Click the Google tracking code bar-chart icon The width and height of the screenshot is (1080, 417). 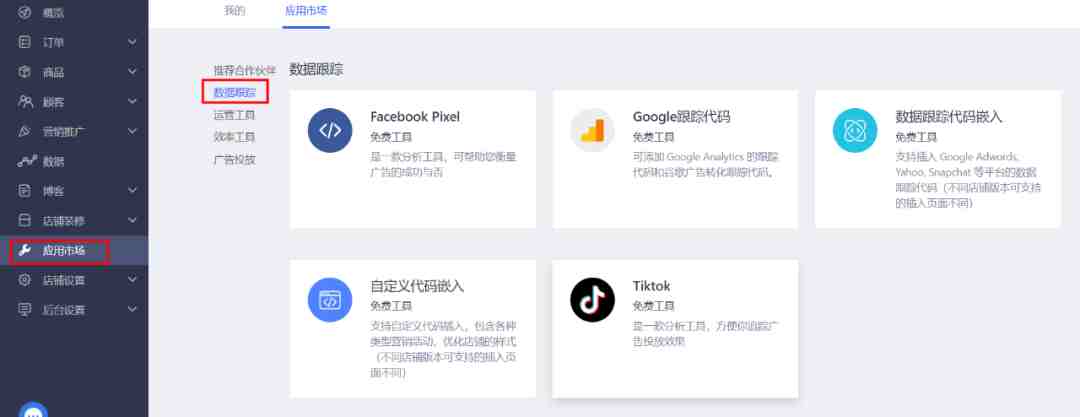click(592, 130)
